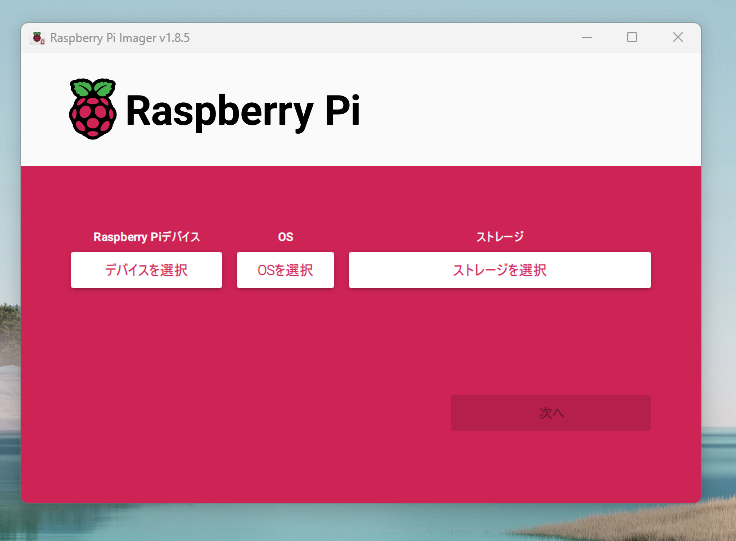The height and width of the screenshot is (541, 736).
Task: Click the ストレージ heading label
Action: [499, 236]
